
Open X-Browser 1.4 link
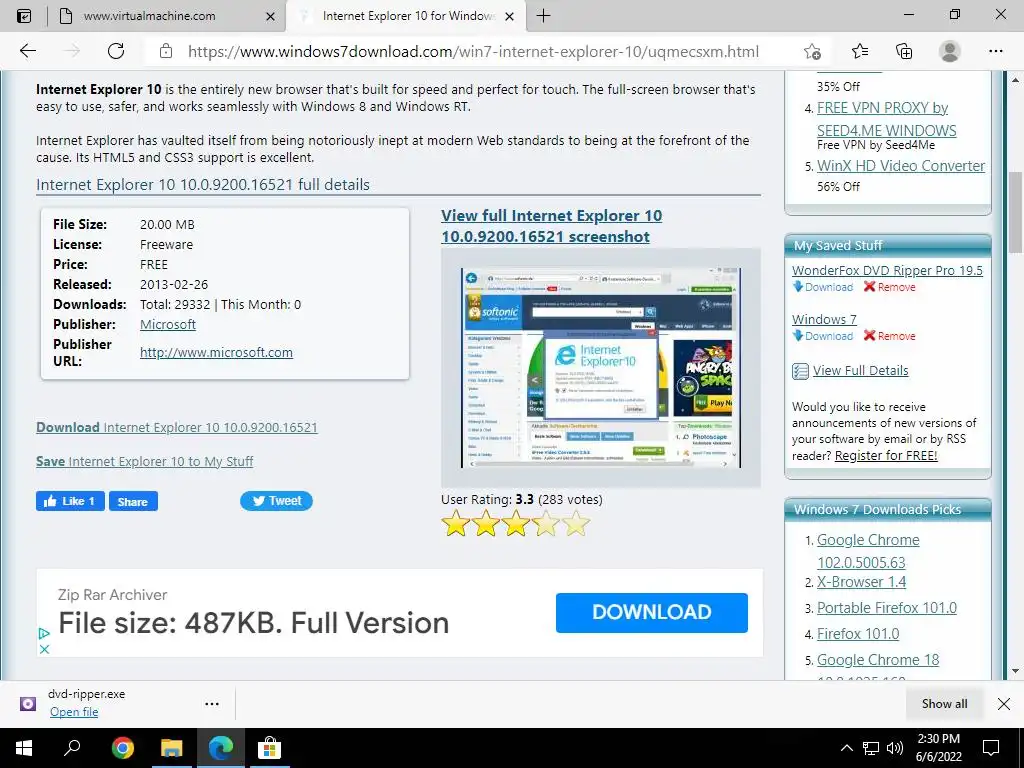(861, 582)
